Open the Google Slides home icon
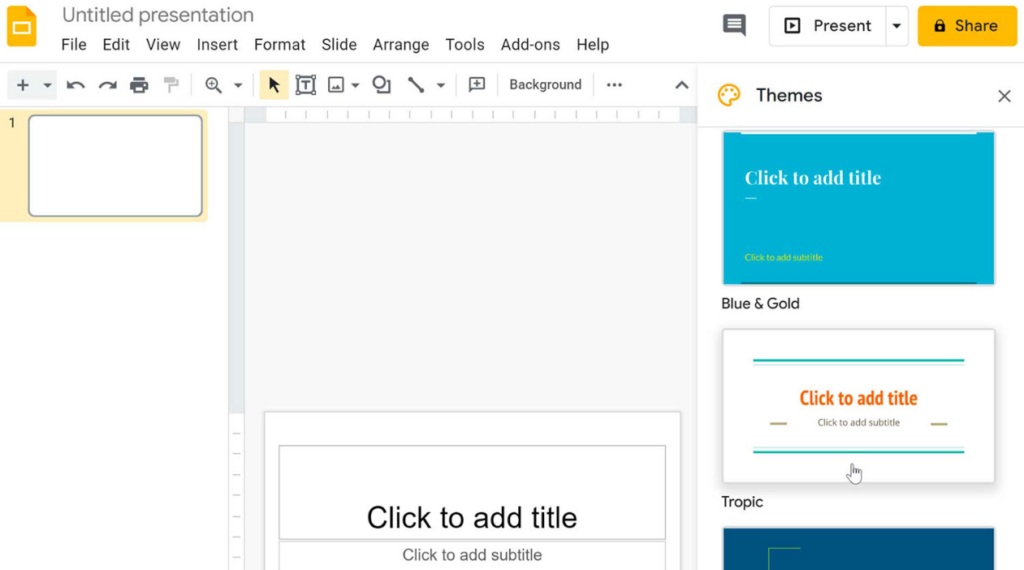Image resolution: width=1024 pixels, height=570 pixels. coord(22,26)
